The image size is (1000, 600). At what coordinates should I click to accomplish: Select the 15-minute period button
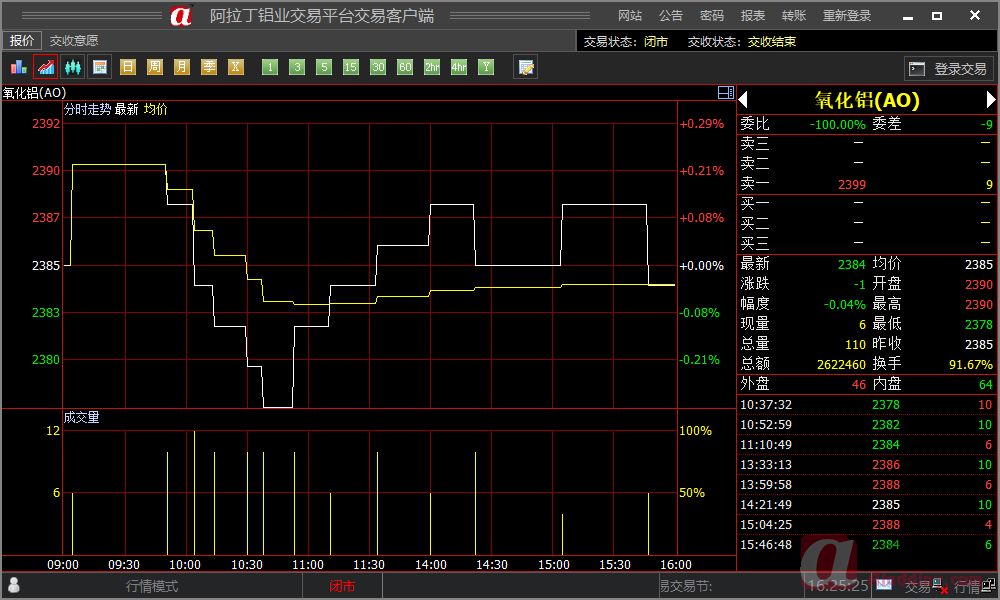pyautogui.click(x=351, y=67)
